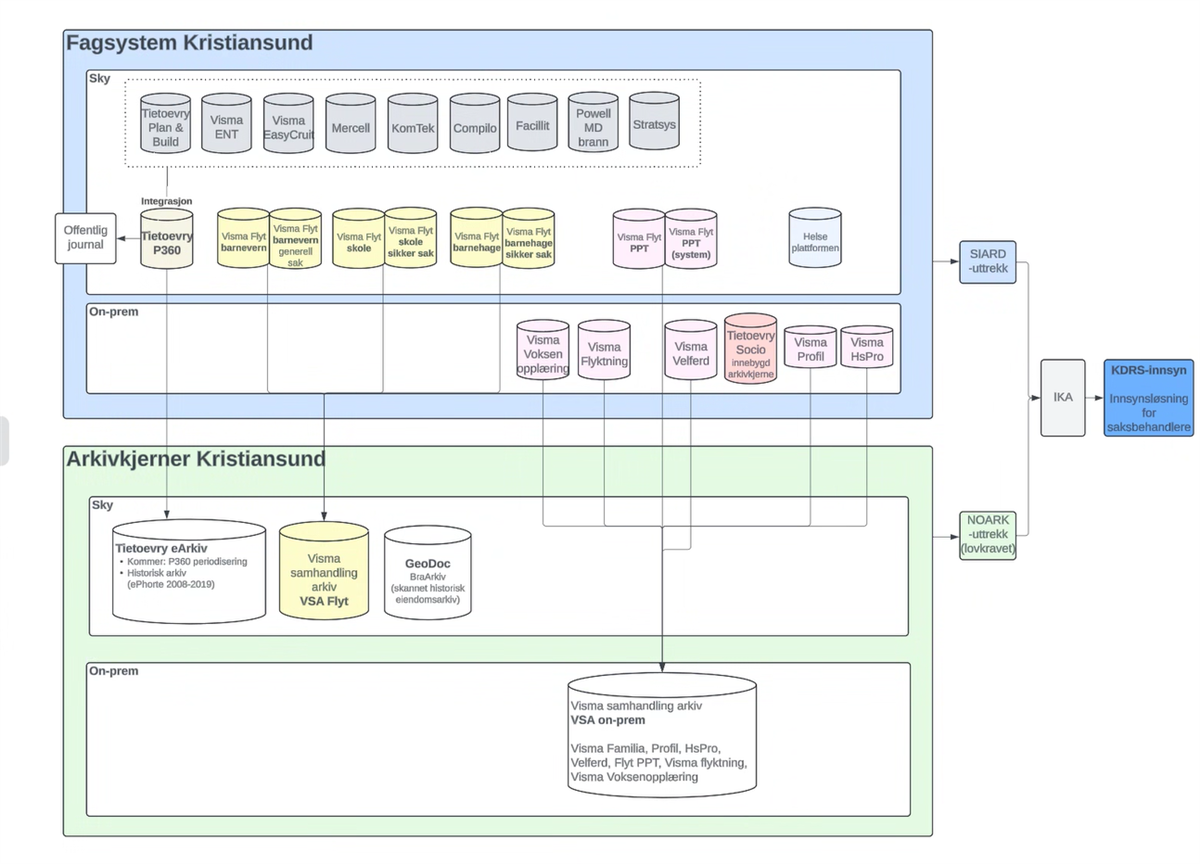Select the Facillit cylinder
Viewport: 1200px width, 864px height.
(532, 124)
